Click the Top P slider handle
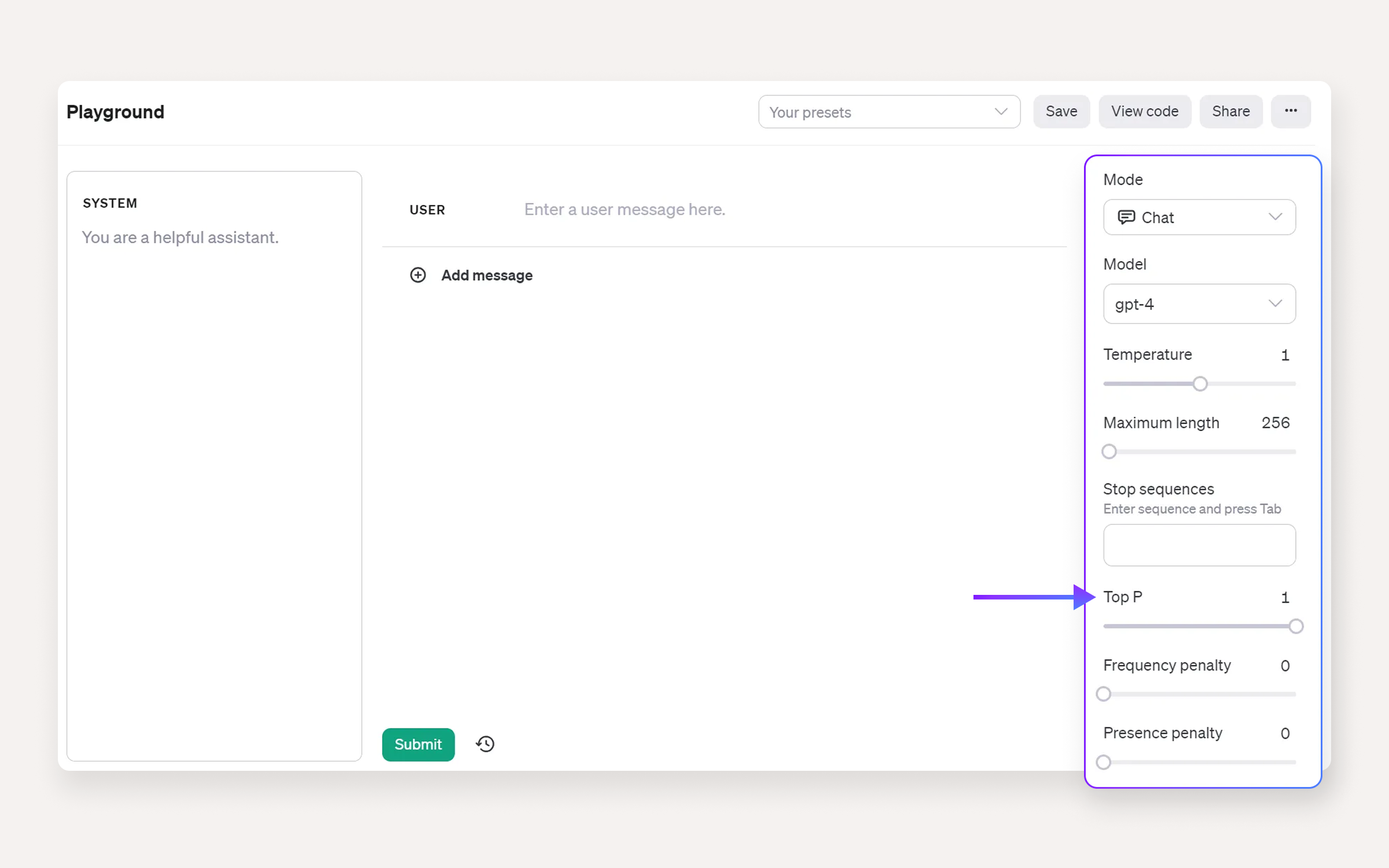This screenshot has height=868, width=1389. tap(1296, 626)
